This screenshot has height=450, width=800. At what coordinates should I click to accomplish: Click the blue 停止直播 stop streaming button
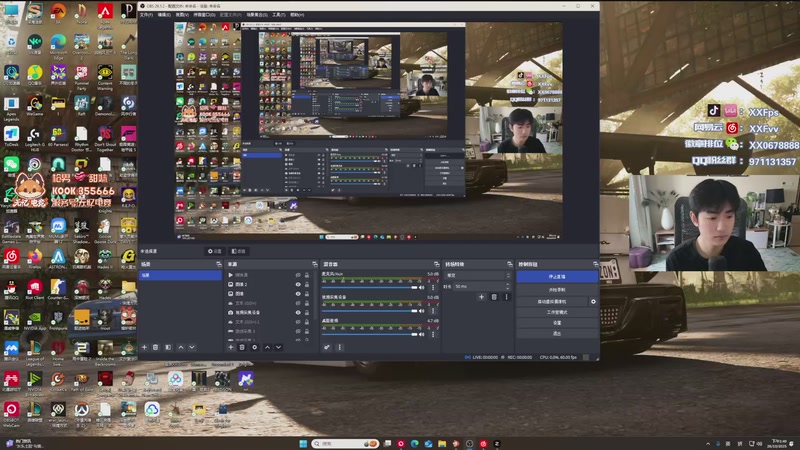click(557, 277)
